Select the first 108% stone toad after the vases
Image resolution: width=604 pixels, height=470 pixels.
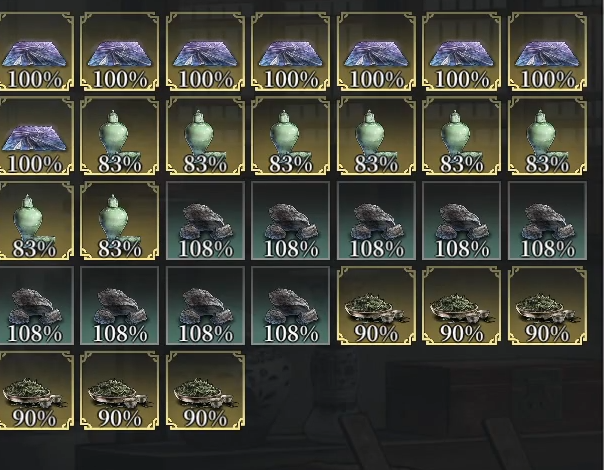click(x=205, y=221)
